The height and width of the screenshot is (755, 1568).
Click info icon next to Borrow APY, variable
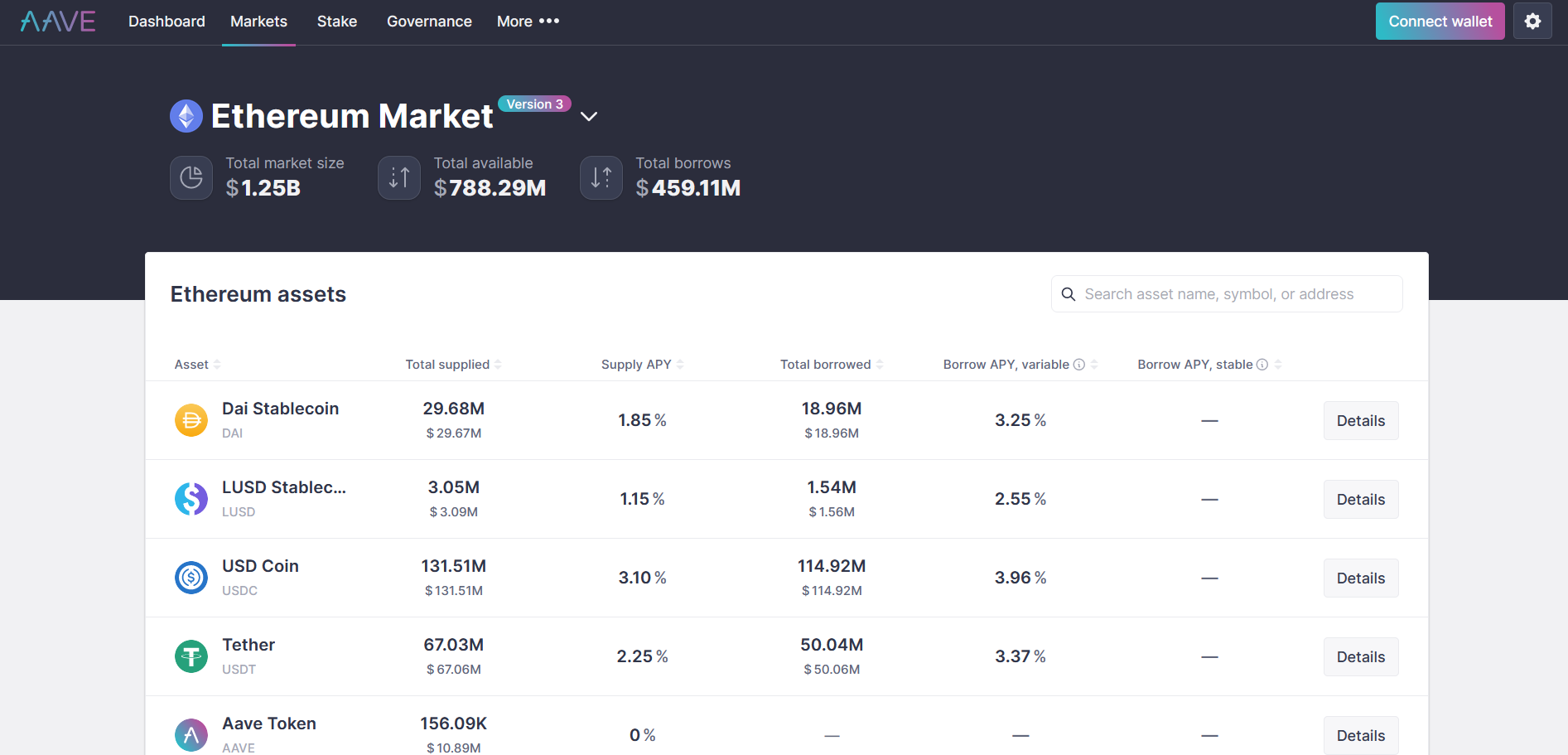click(1079, 365)
